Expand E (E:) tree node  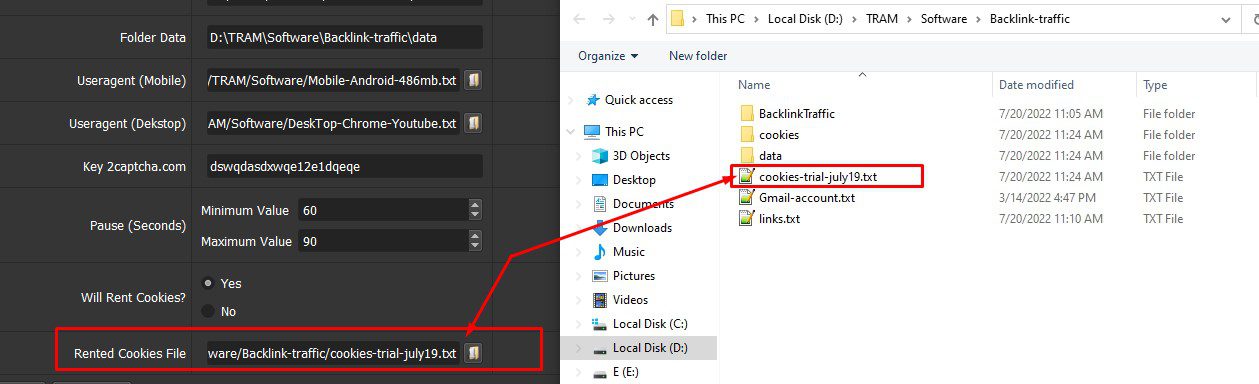coord(579,372)
